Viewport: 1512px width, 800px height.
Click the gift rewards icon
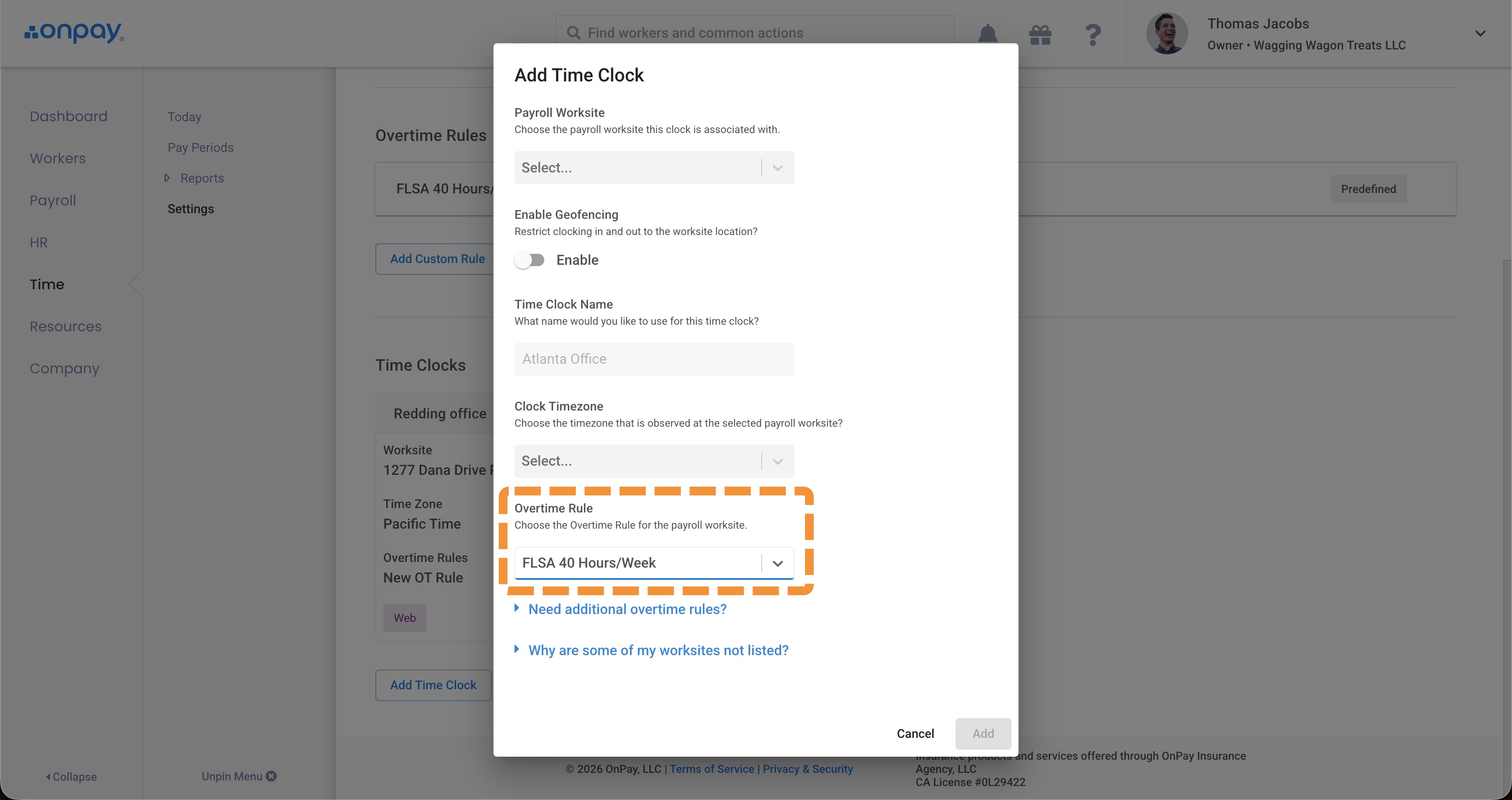tap(1040, 35)
